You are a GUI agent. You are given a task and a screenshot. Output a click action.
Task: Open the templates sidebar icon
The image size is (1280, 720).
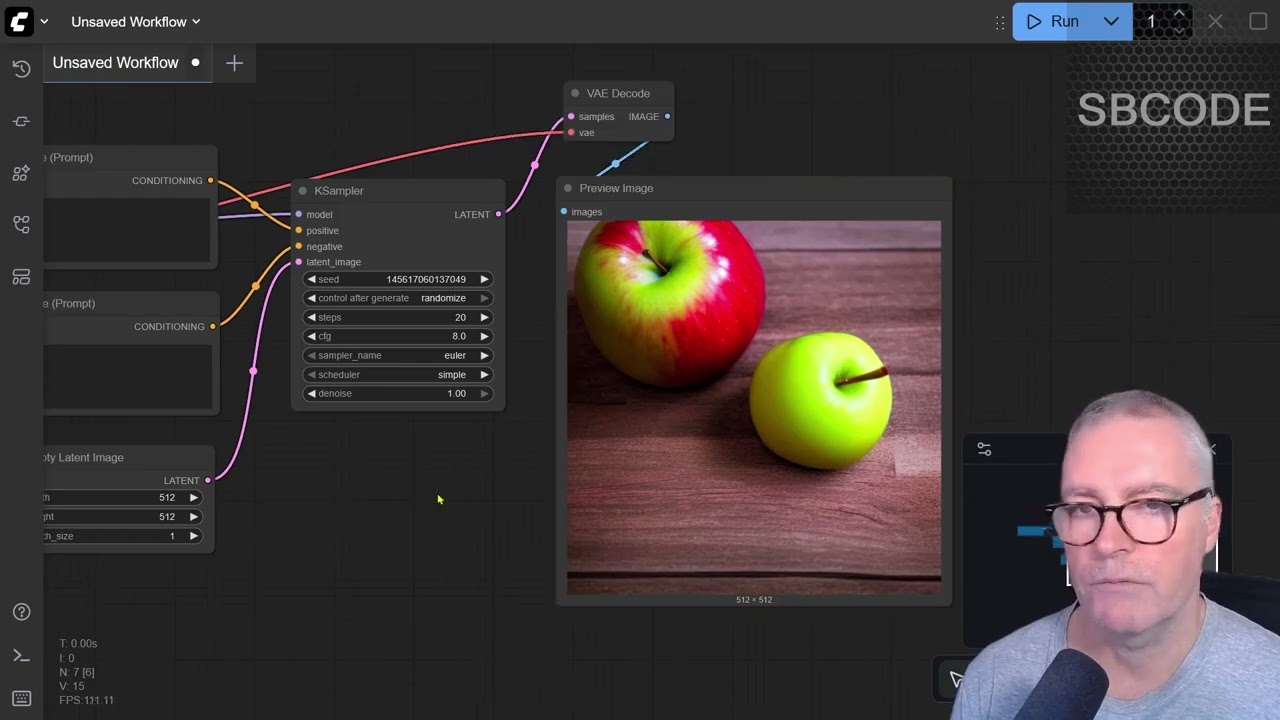(x=21, y=277)
